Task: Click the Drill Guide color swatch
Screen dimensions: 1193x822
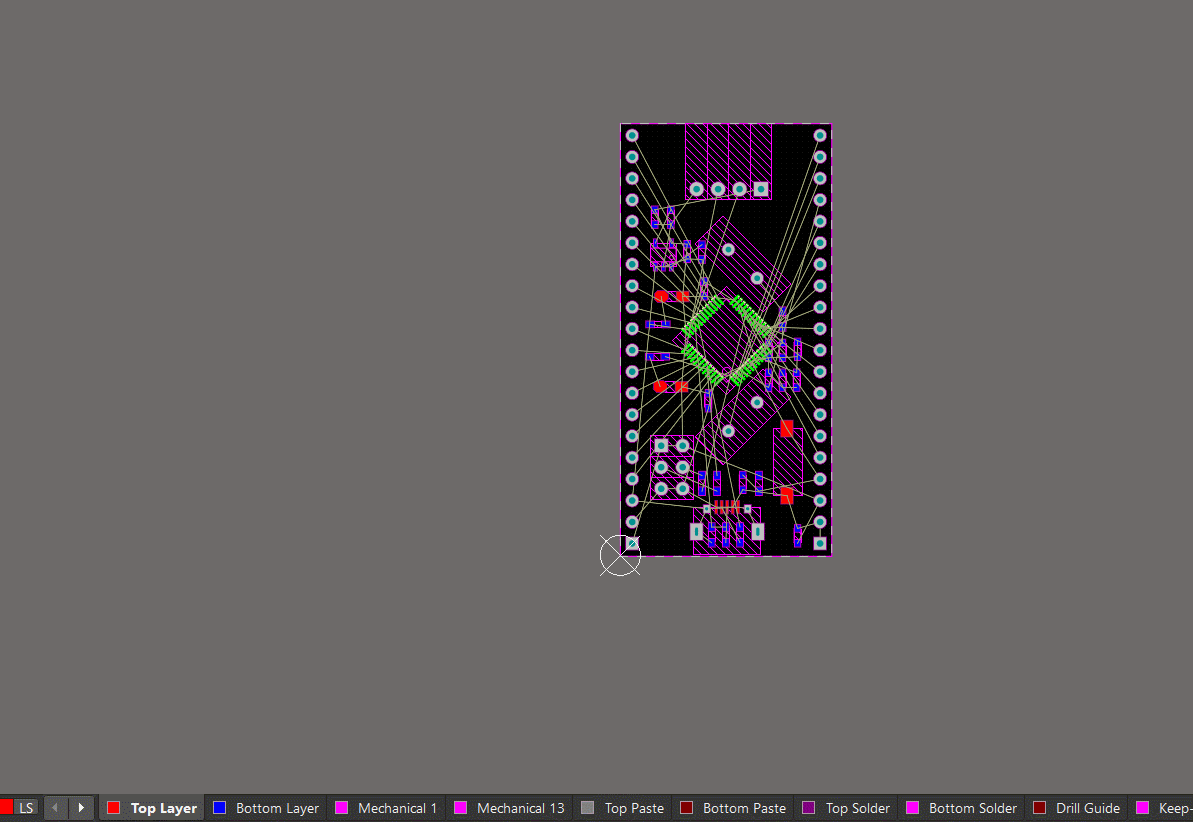Action: (x=1039, y=808)
